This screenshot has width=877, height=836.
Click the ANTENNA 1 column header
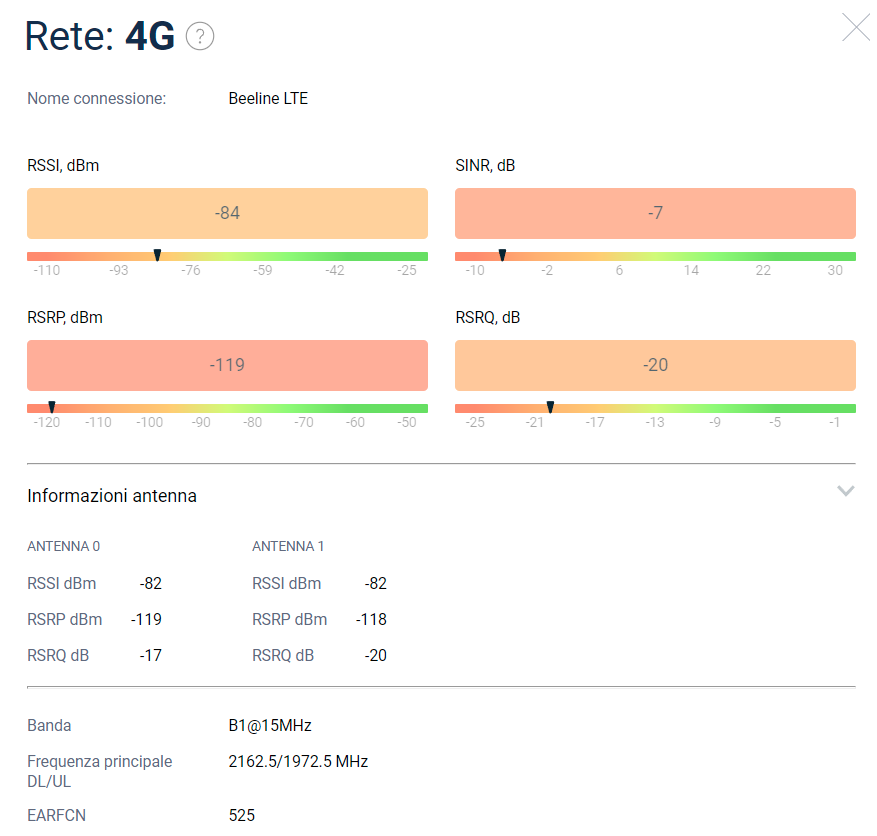tap(288, 546)
